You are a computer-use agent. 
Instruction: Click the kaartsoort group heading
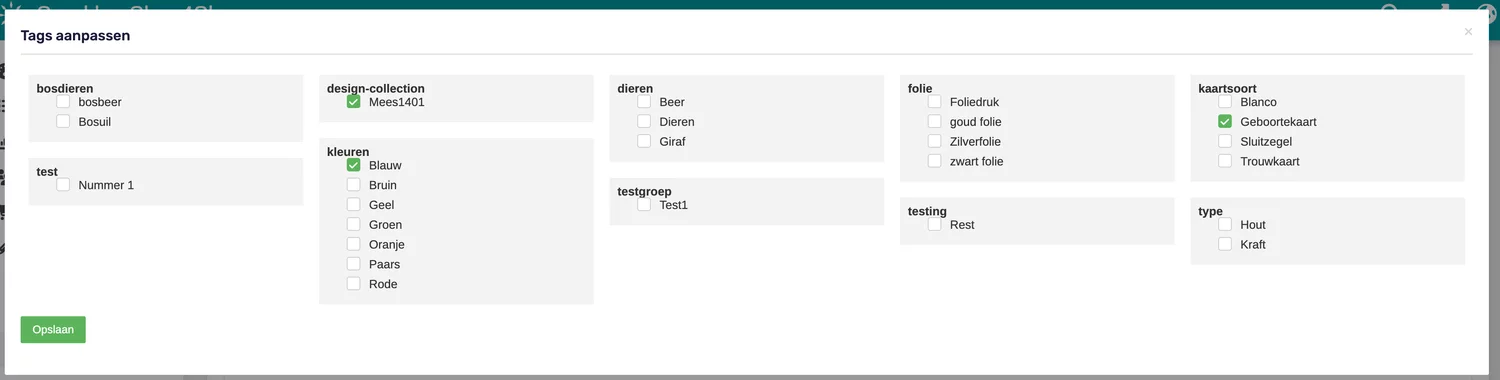coord(1227,88)
